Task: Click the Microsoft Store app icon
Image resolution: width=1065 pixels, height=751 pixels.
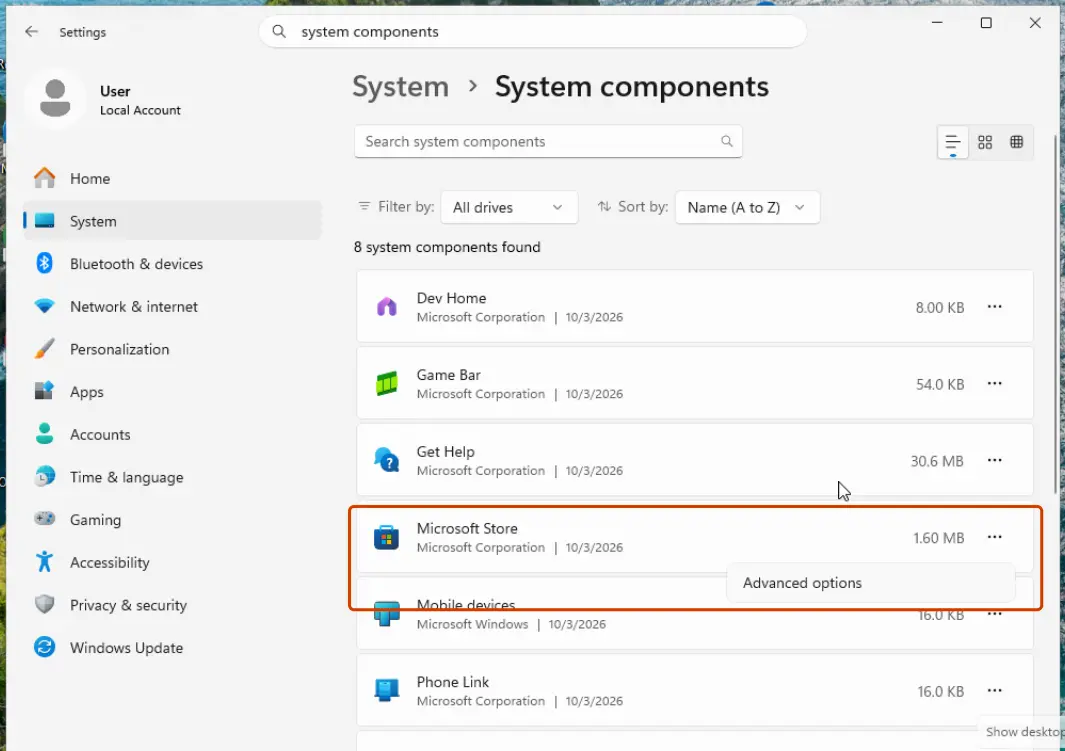Action: (386, 537)
